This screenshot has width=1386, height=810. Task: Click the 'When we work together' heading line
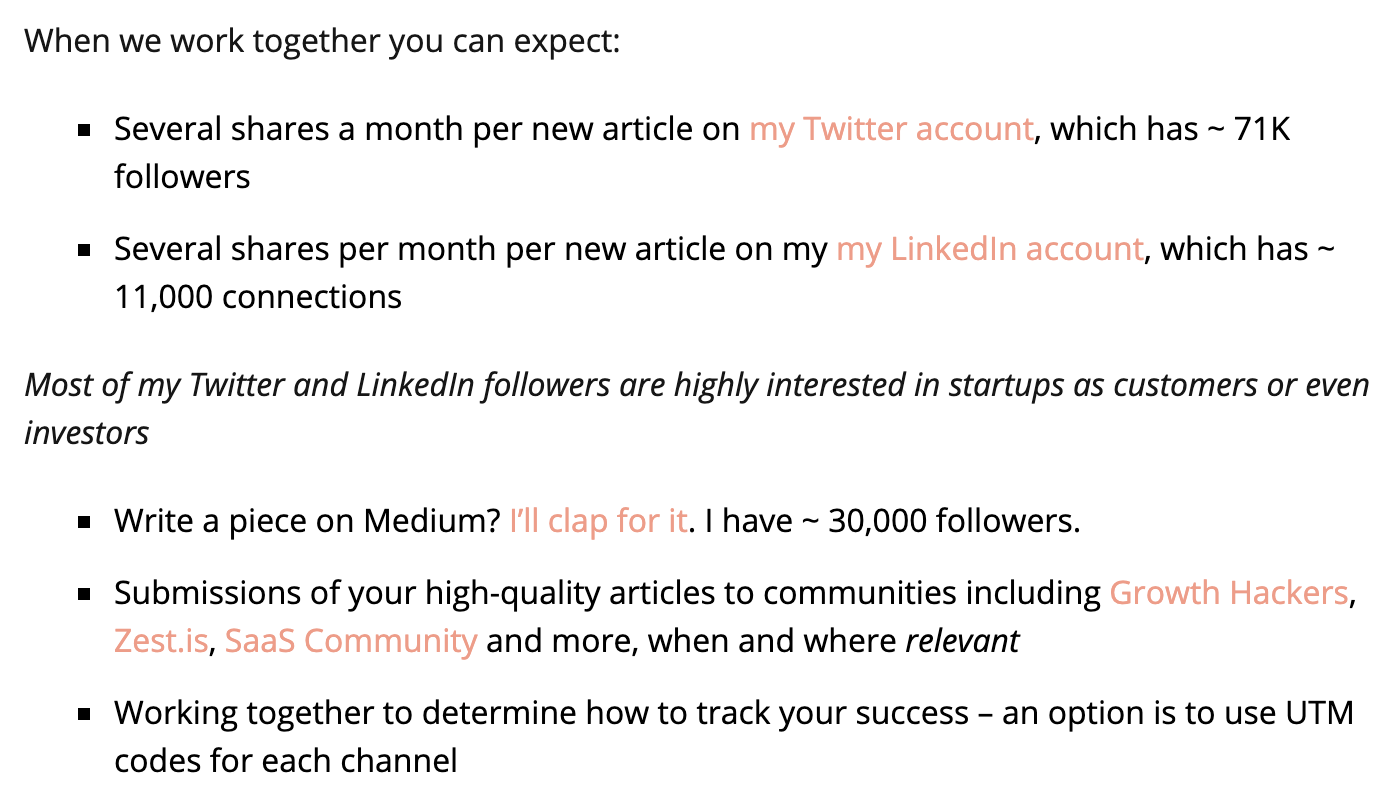tap(322, 42)
